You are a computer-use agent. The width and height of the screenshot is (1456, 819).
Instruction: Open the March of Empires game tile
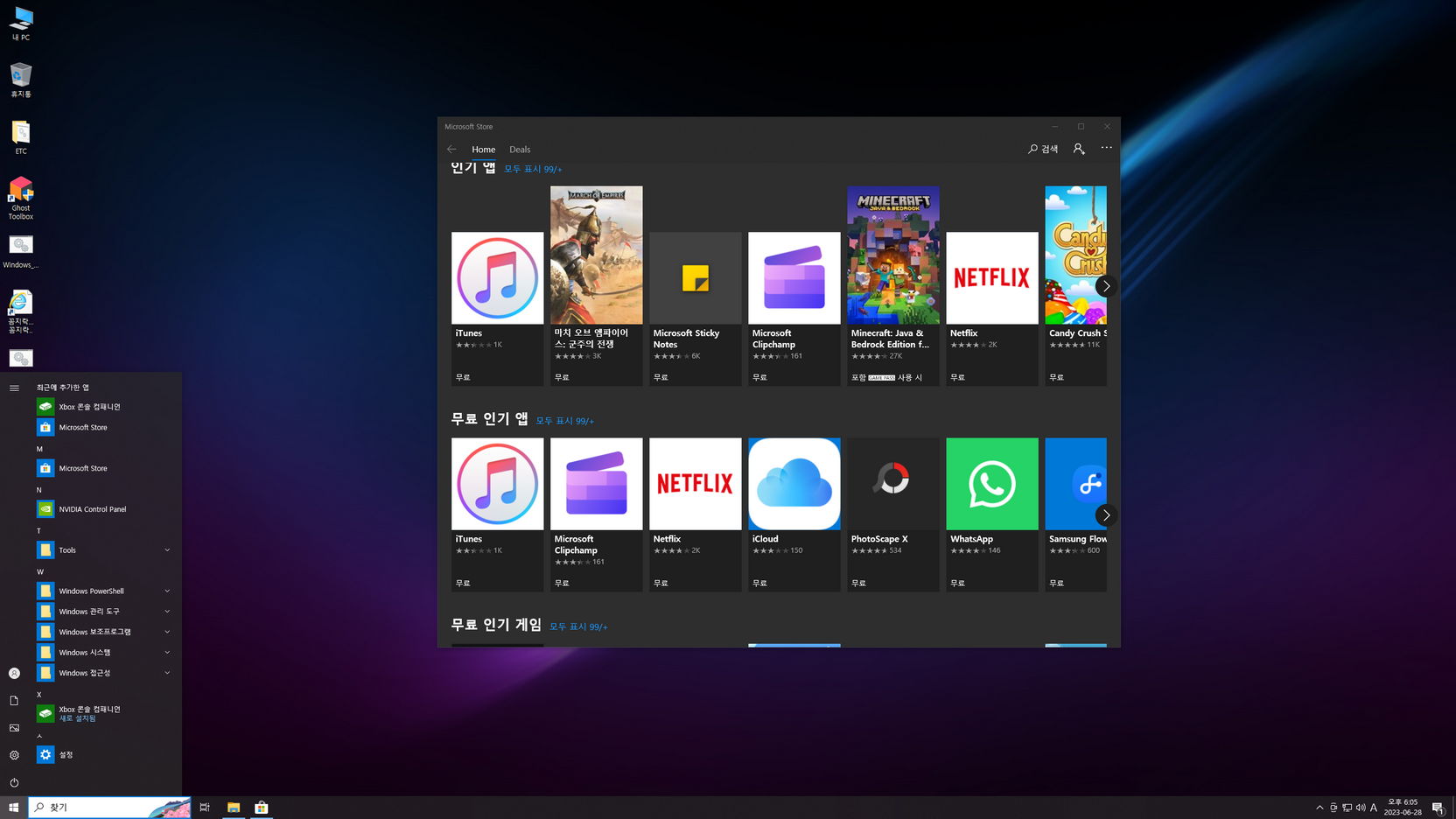[x=596, y=285]
